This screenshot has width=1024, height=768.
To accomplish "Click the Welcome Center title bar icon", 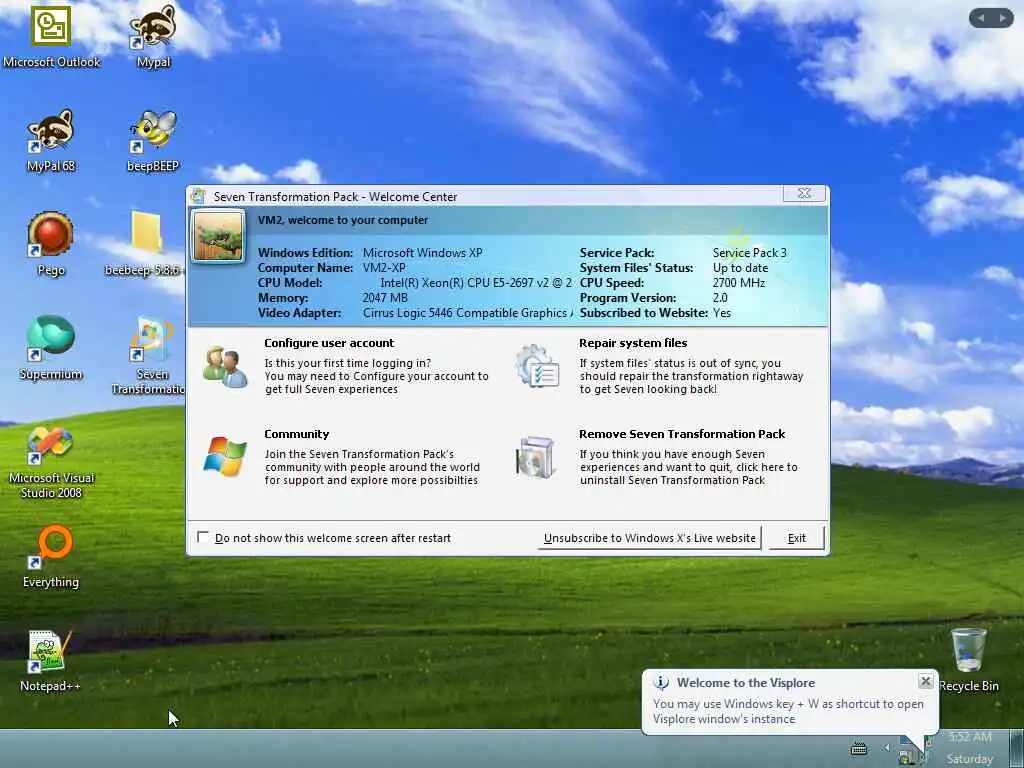I will point(198,196).
